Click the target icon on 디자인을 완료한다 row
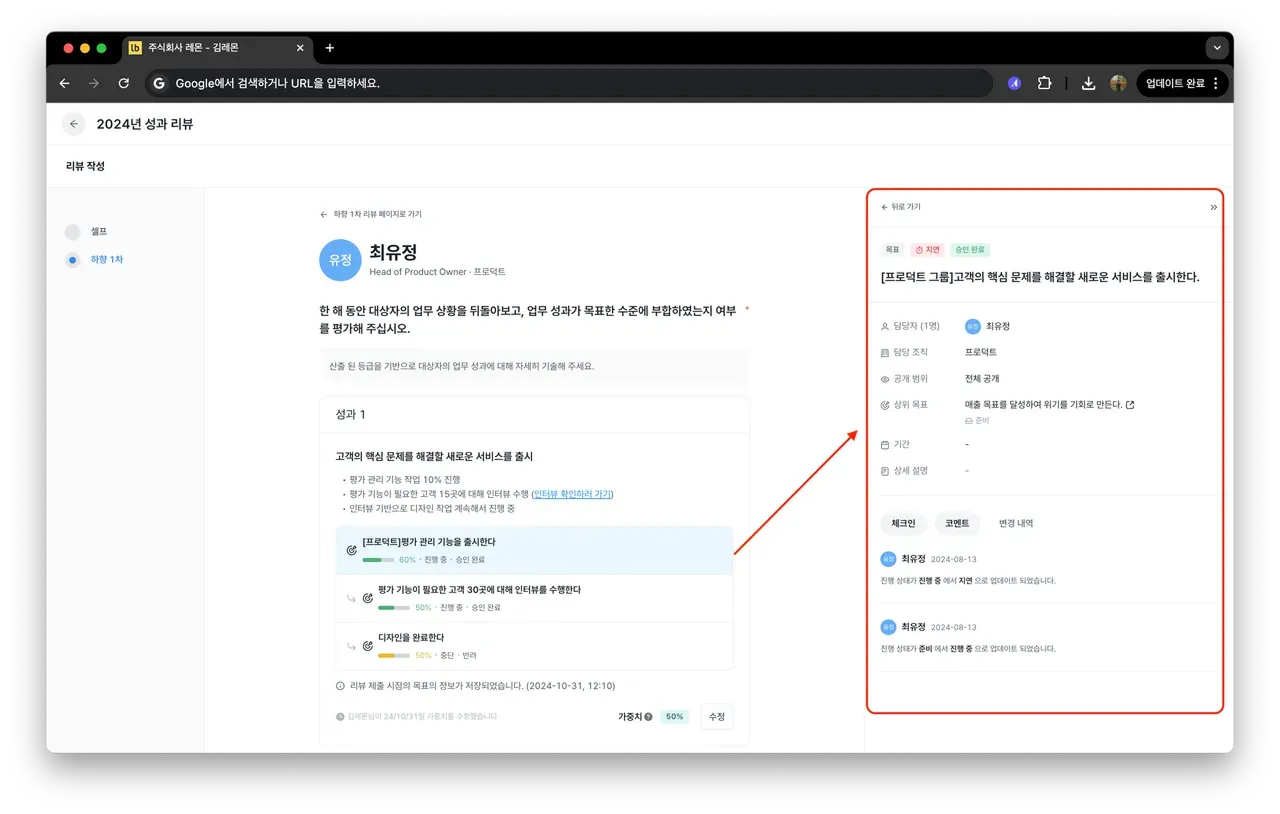This screenshot has width=1280, height=814. click(x=368, y=645)
